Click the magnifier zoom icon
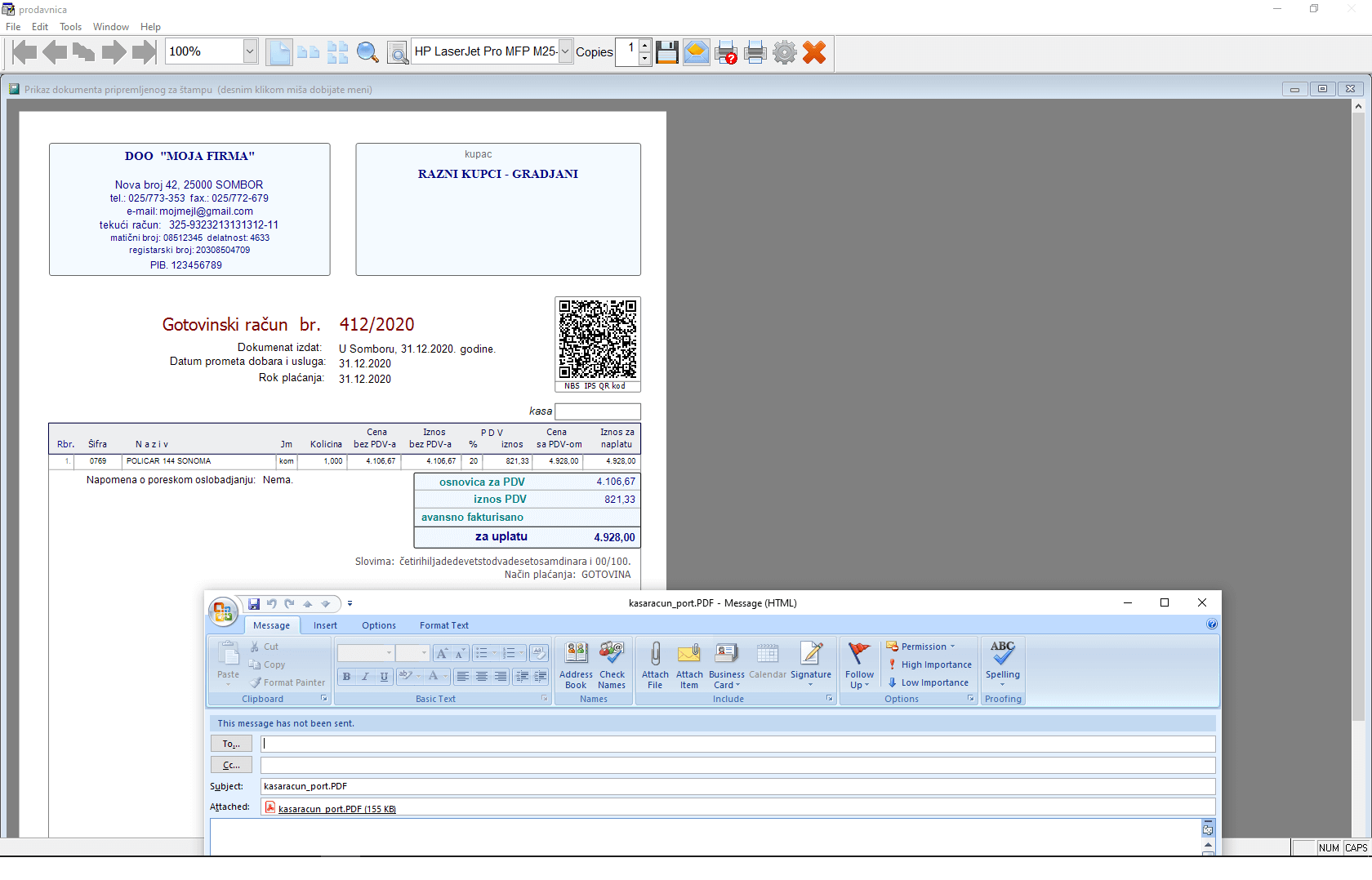The width and height of the screenshot is (1372, 880). pyautogui.click(x=367, y=52)
